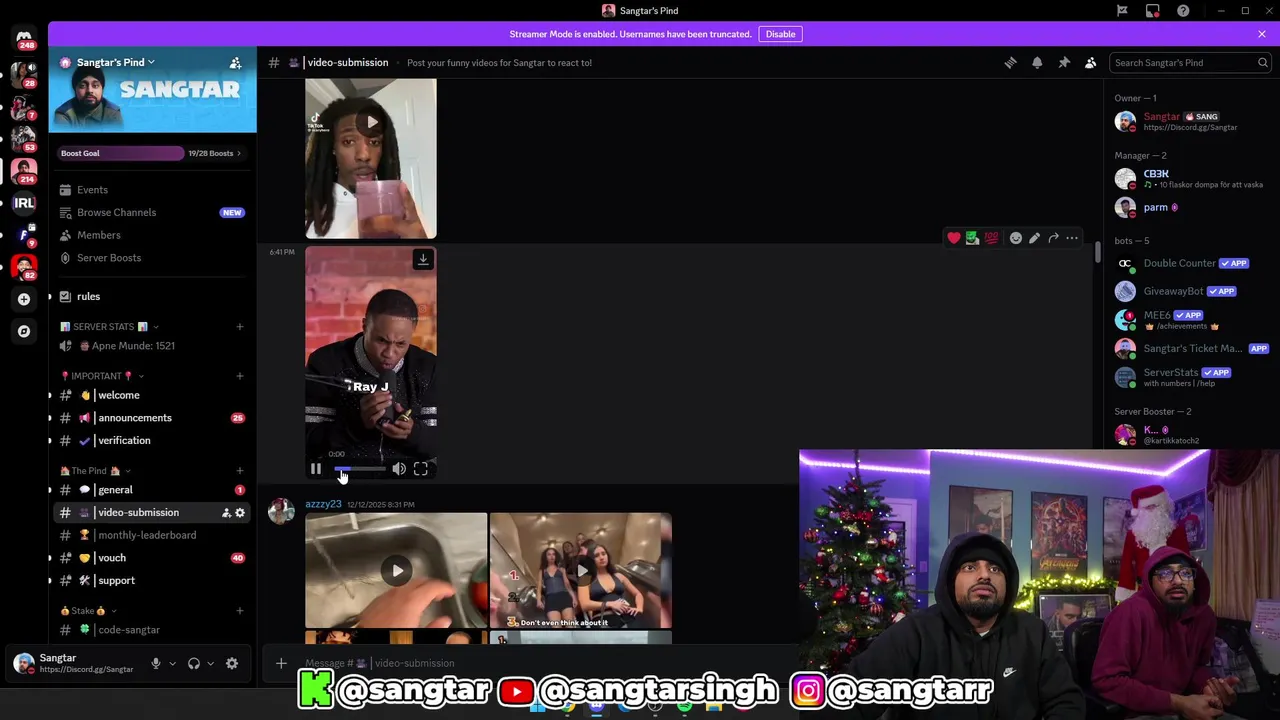Viewport: 1280px width, 720px height.
Task: Open Browse Channels
Action: pos(152,212)
